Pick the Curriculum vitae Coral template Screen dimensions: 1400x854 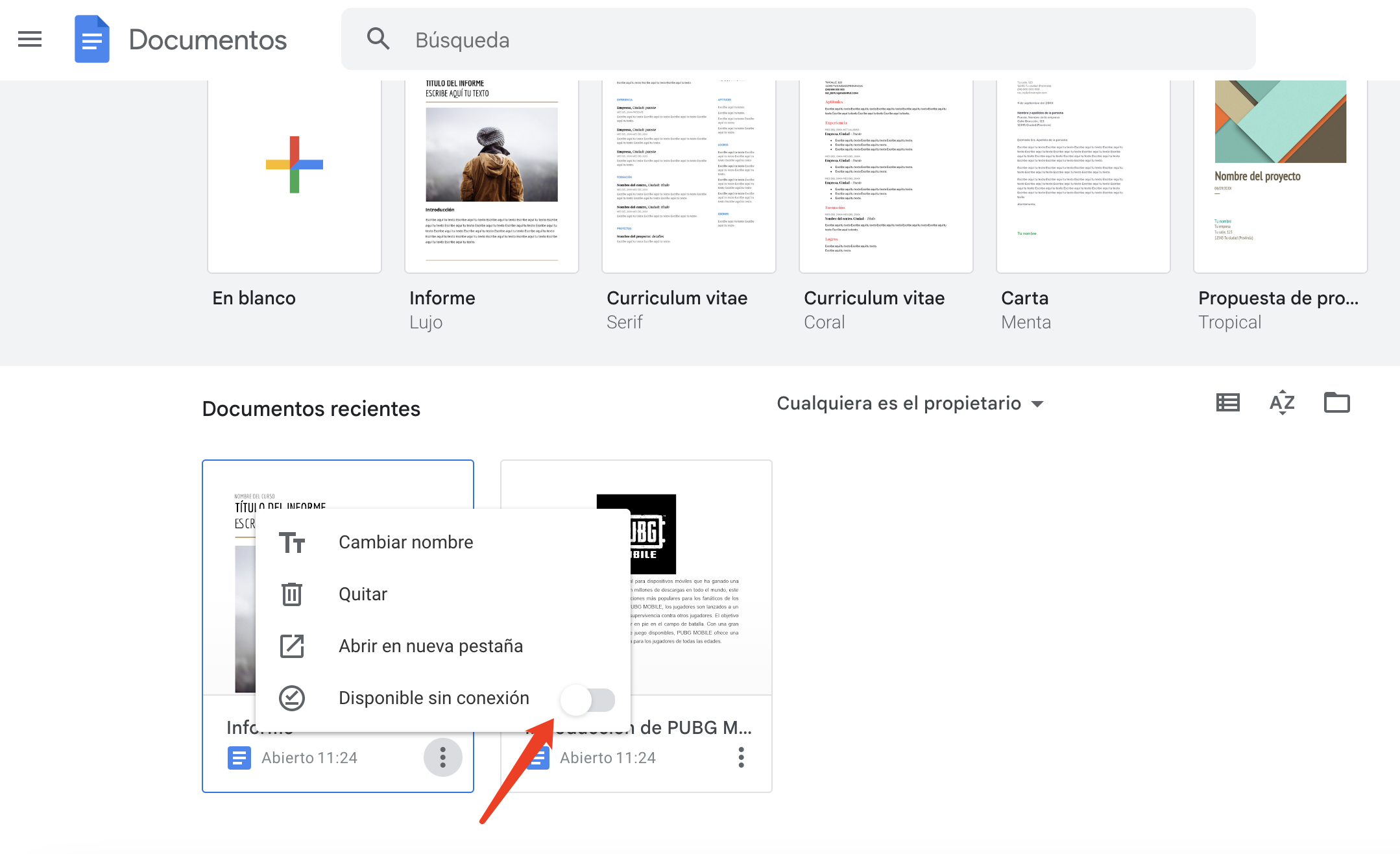coord(886,175)
